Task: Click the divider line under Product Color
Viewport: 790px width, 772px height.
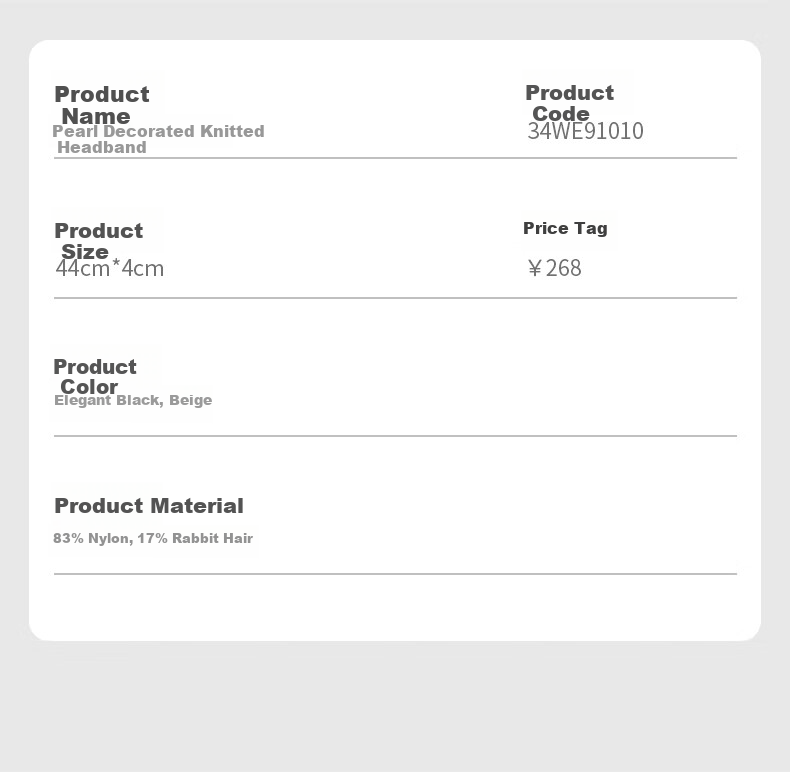Action: point(396,435)
